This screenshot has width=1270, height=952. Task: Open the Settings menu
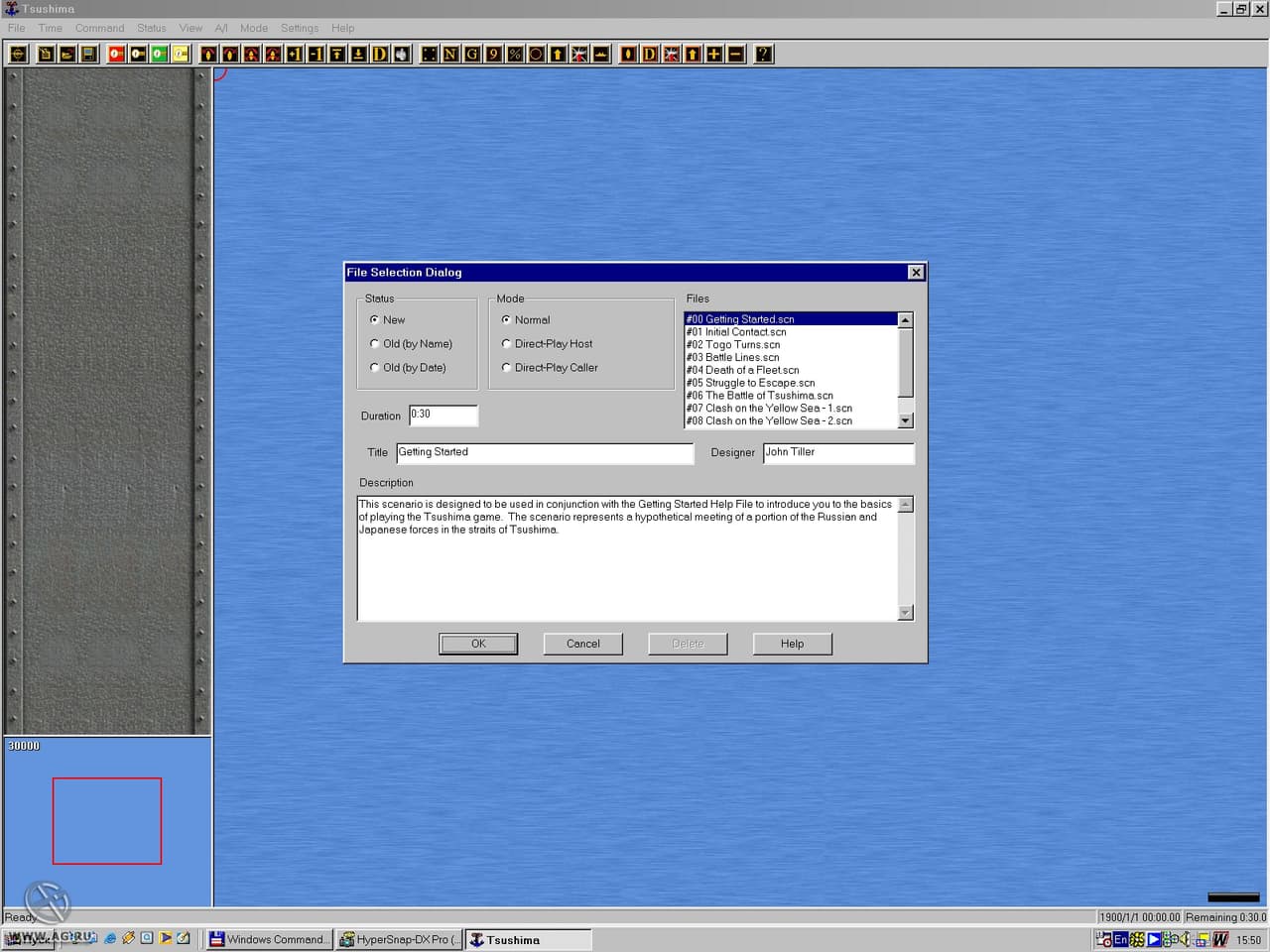click(x=300, y=28)
